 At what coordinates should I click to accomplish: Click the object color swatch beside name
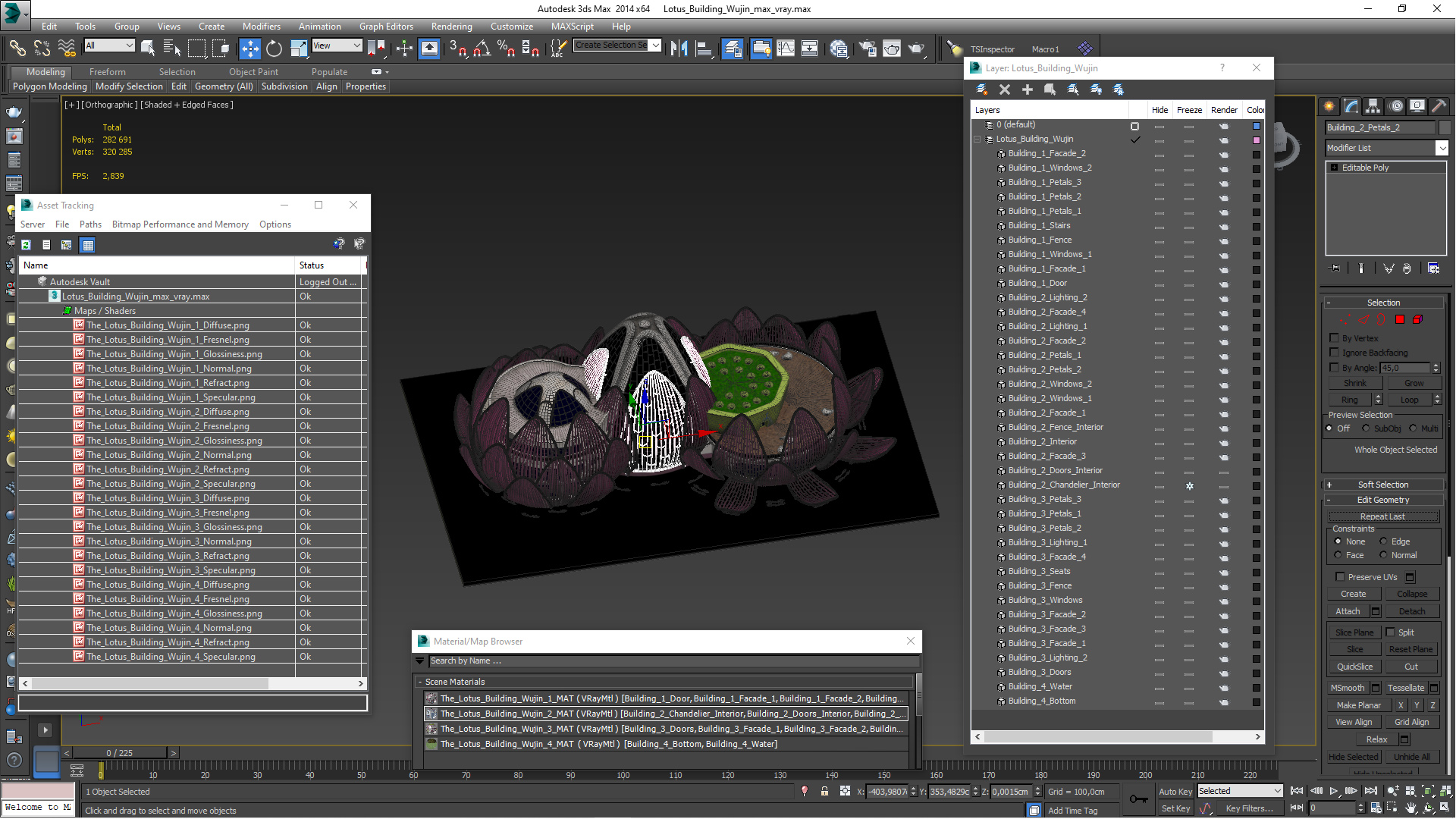(1444, 127)
